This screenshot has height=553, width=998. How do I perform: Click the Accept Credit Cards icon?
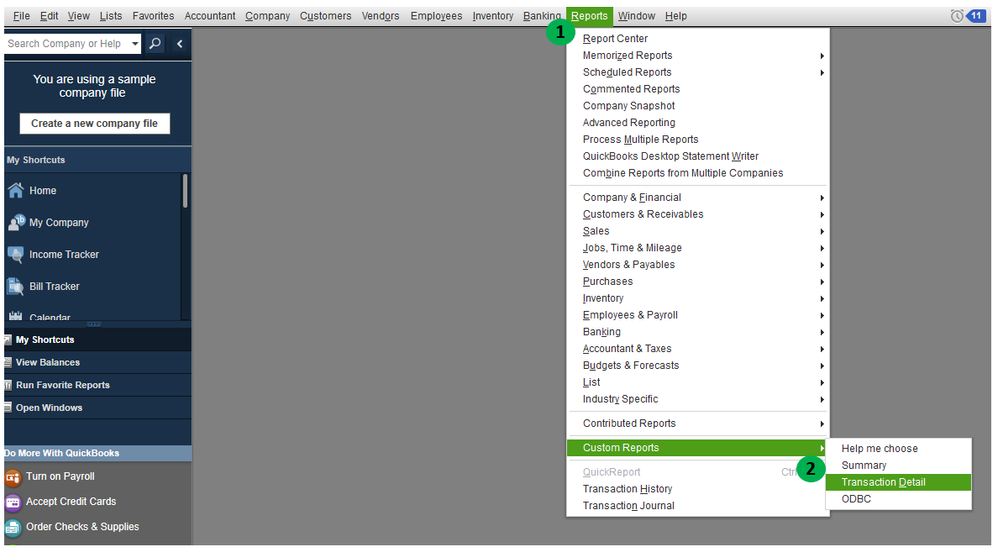pos(13,502)
